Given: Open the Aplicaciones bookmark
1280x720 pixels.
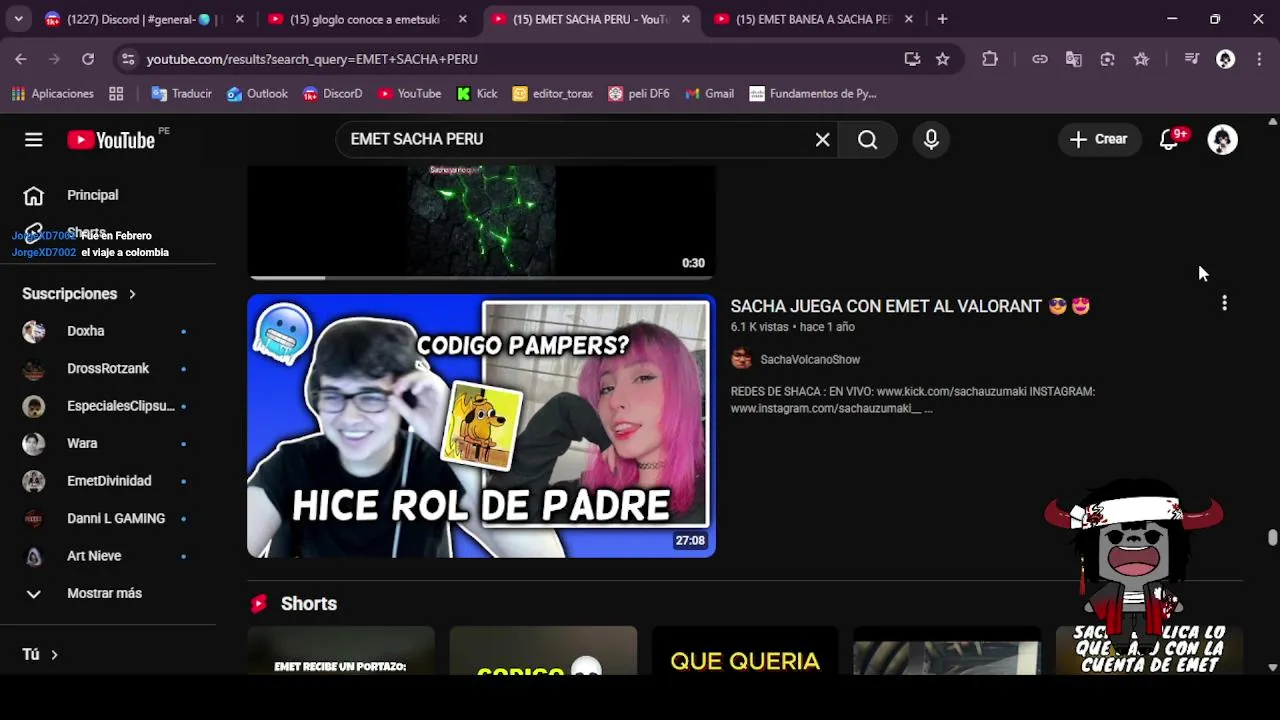Looking at the screenshot, I should point(52,94).
